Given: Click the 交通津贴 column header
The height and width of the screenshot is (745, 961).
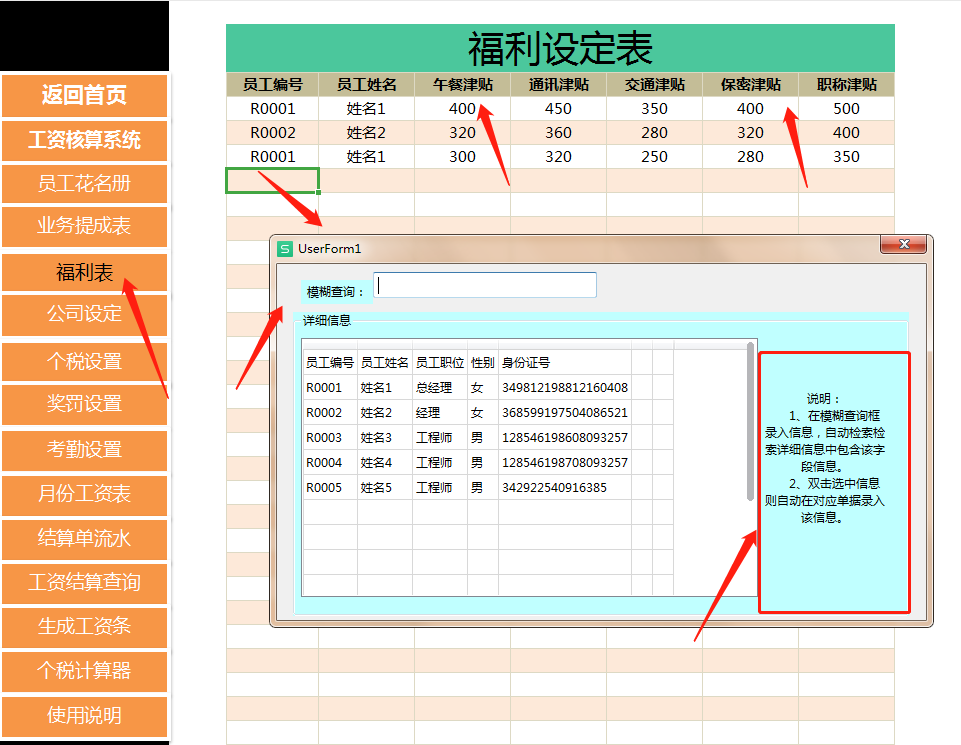Looking at the screenshot, I should tap(655, 85).
